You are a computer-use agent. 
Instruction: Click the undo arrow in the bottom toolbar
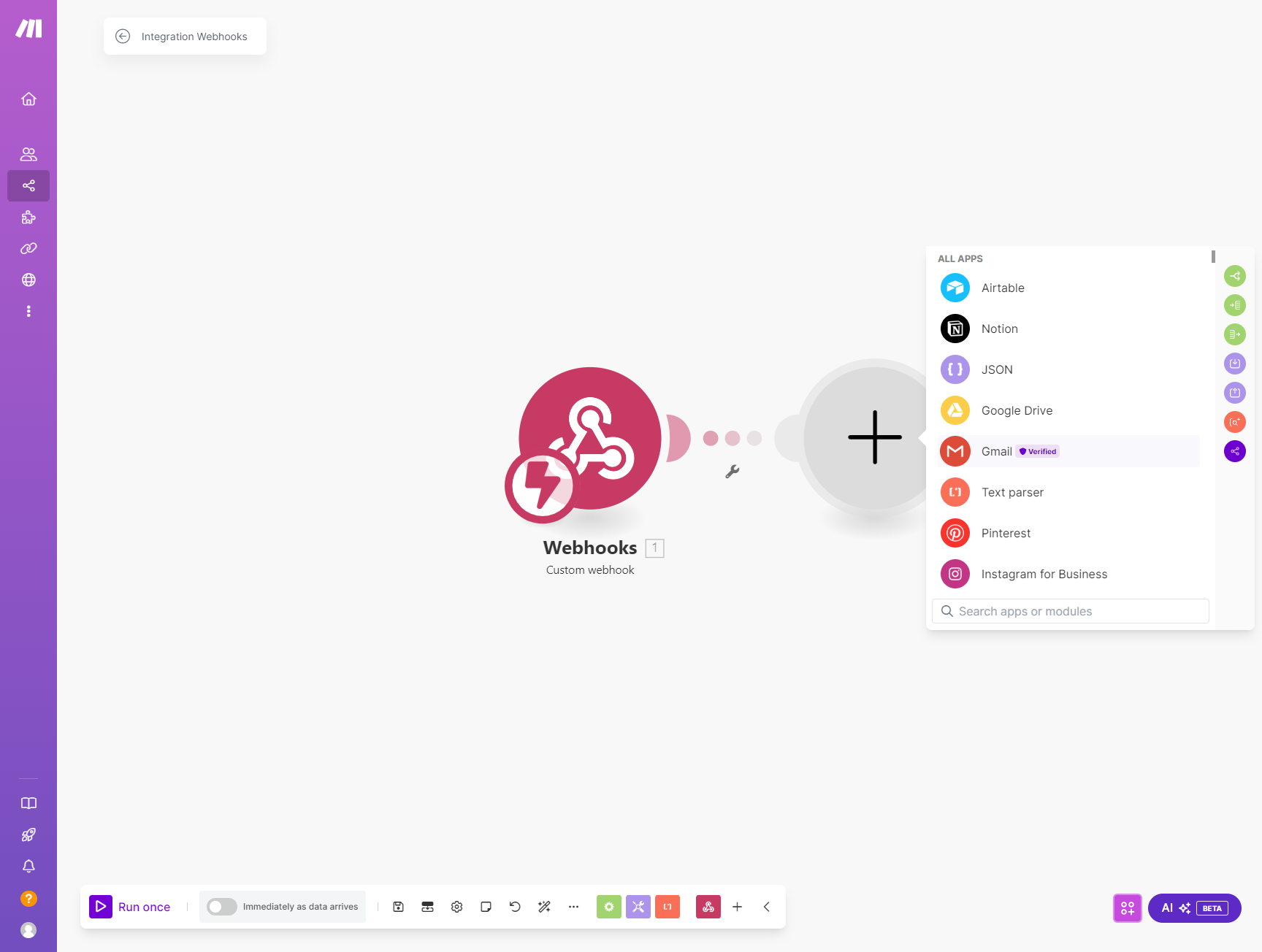(515, 907)
